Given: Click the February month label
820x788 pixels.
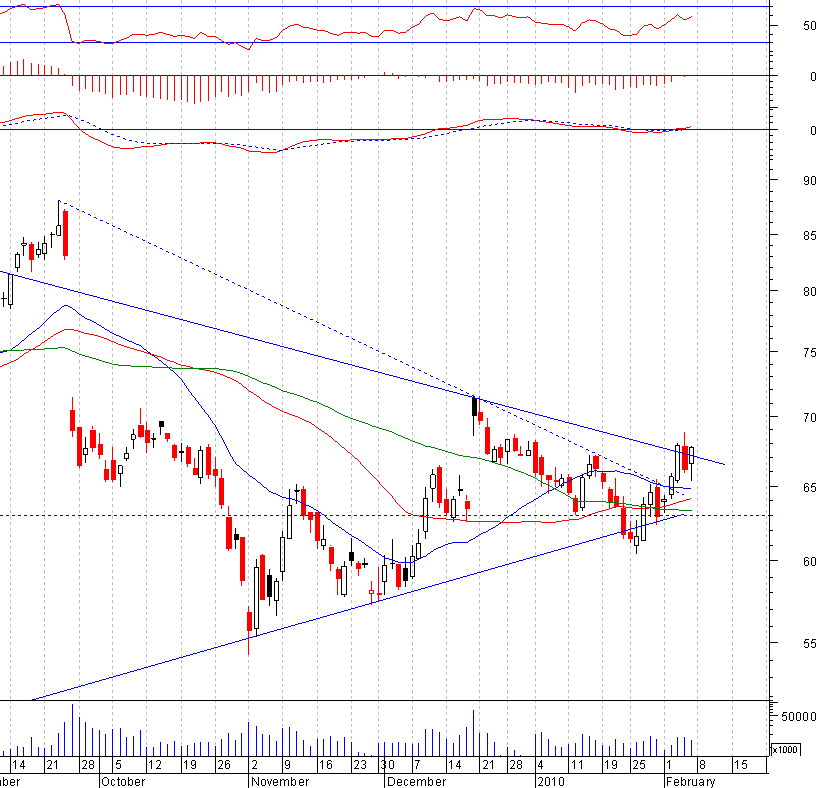Looking at the screenshot, I should pos(690,782).
